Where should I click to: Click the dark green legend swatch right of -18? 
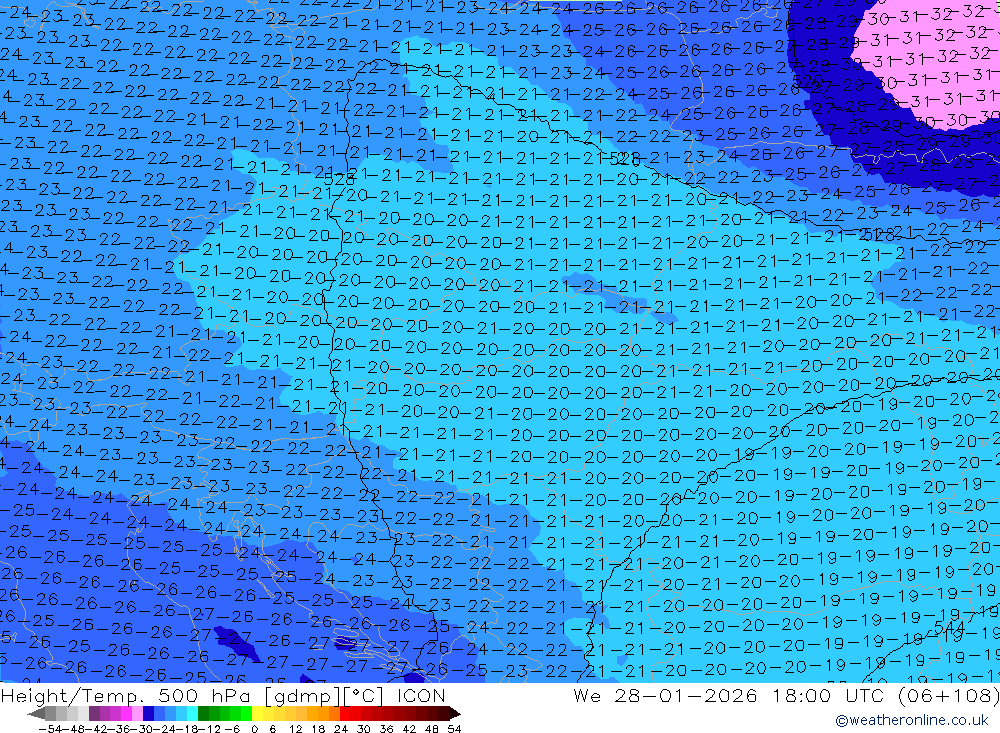203,713
